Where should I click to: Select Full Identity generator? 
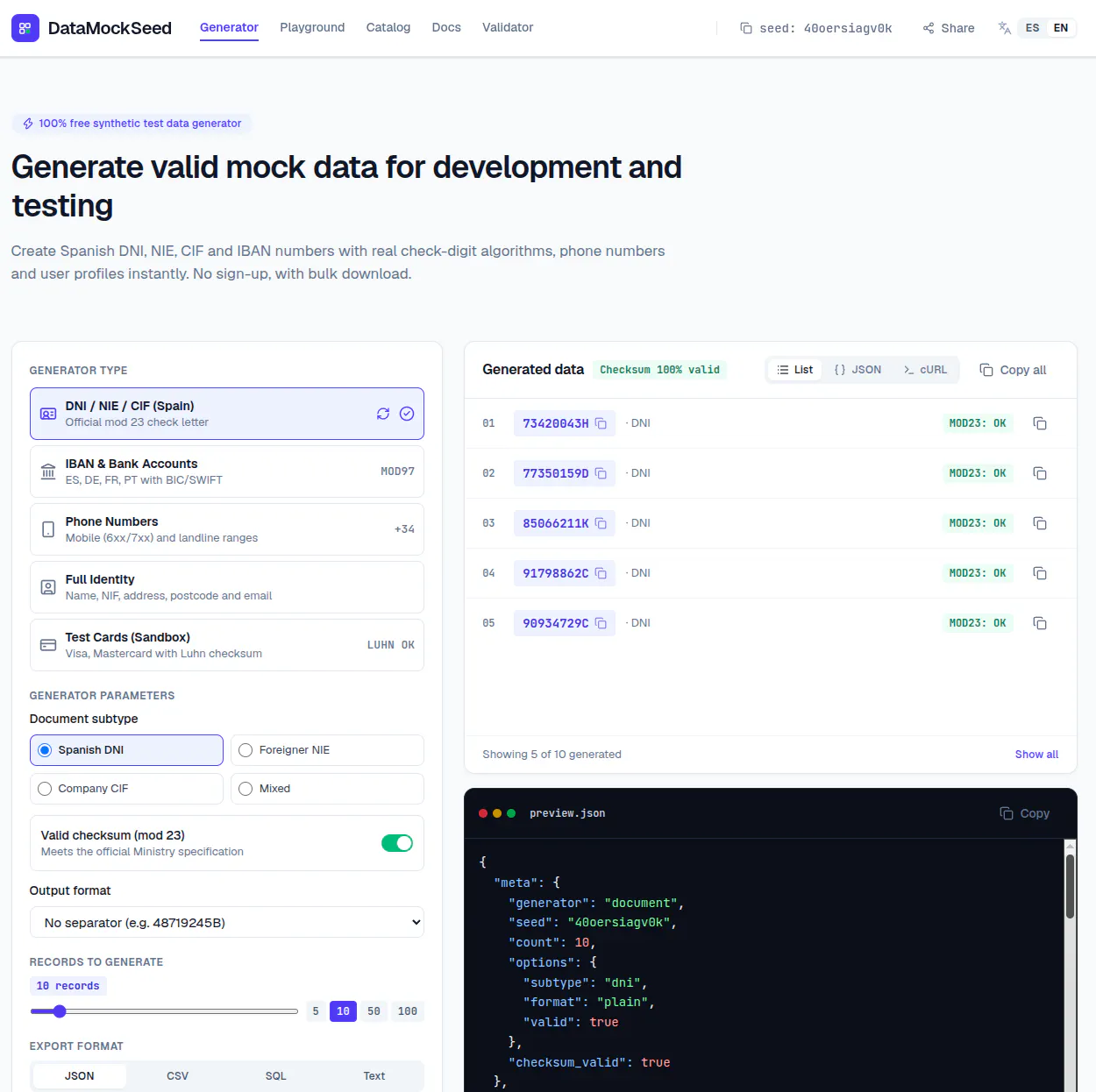(x=227, y=587)
